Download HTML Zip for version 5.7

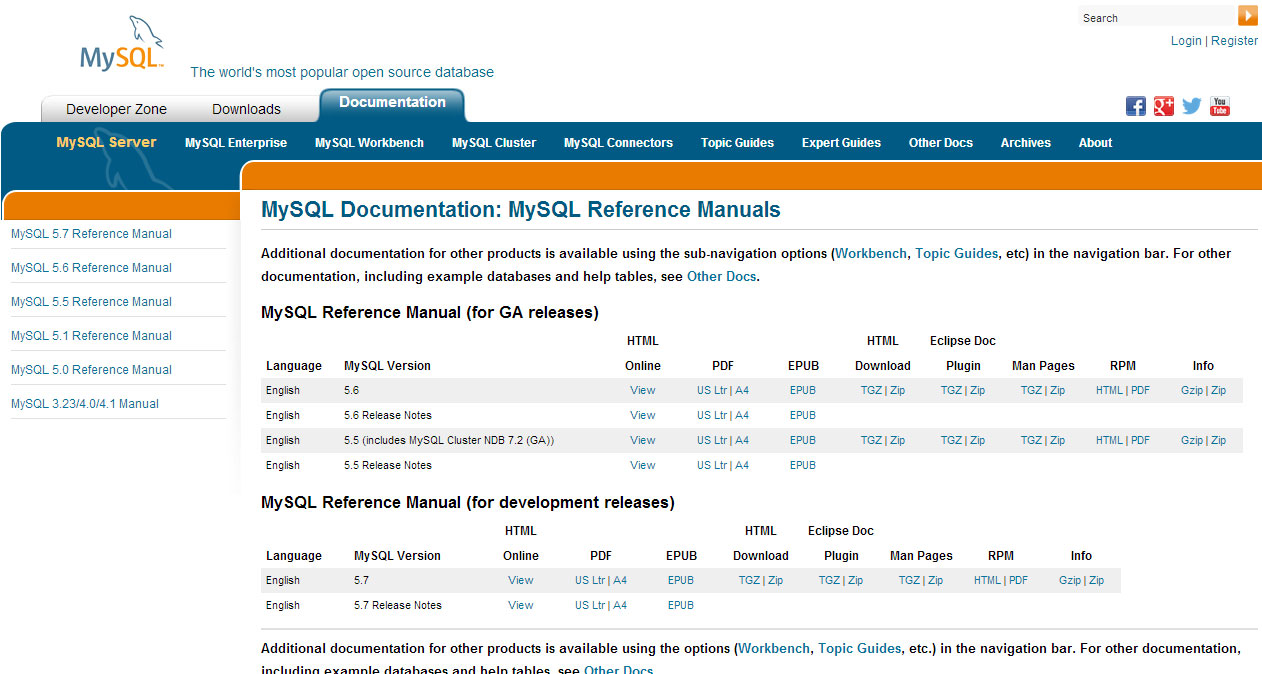pos(776,580)
